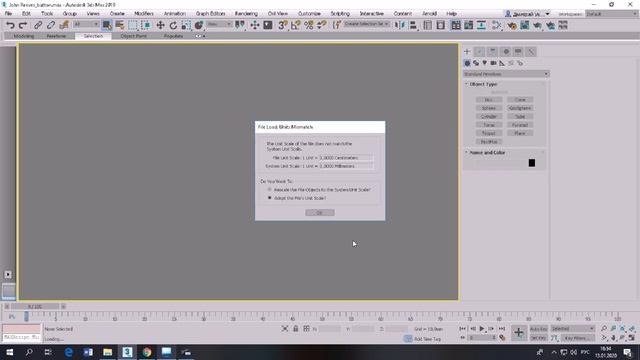Click the Pyramid primitive button
Image resolution: width=640 pixels, height=360 pixels.
tap(520, 125)
